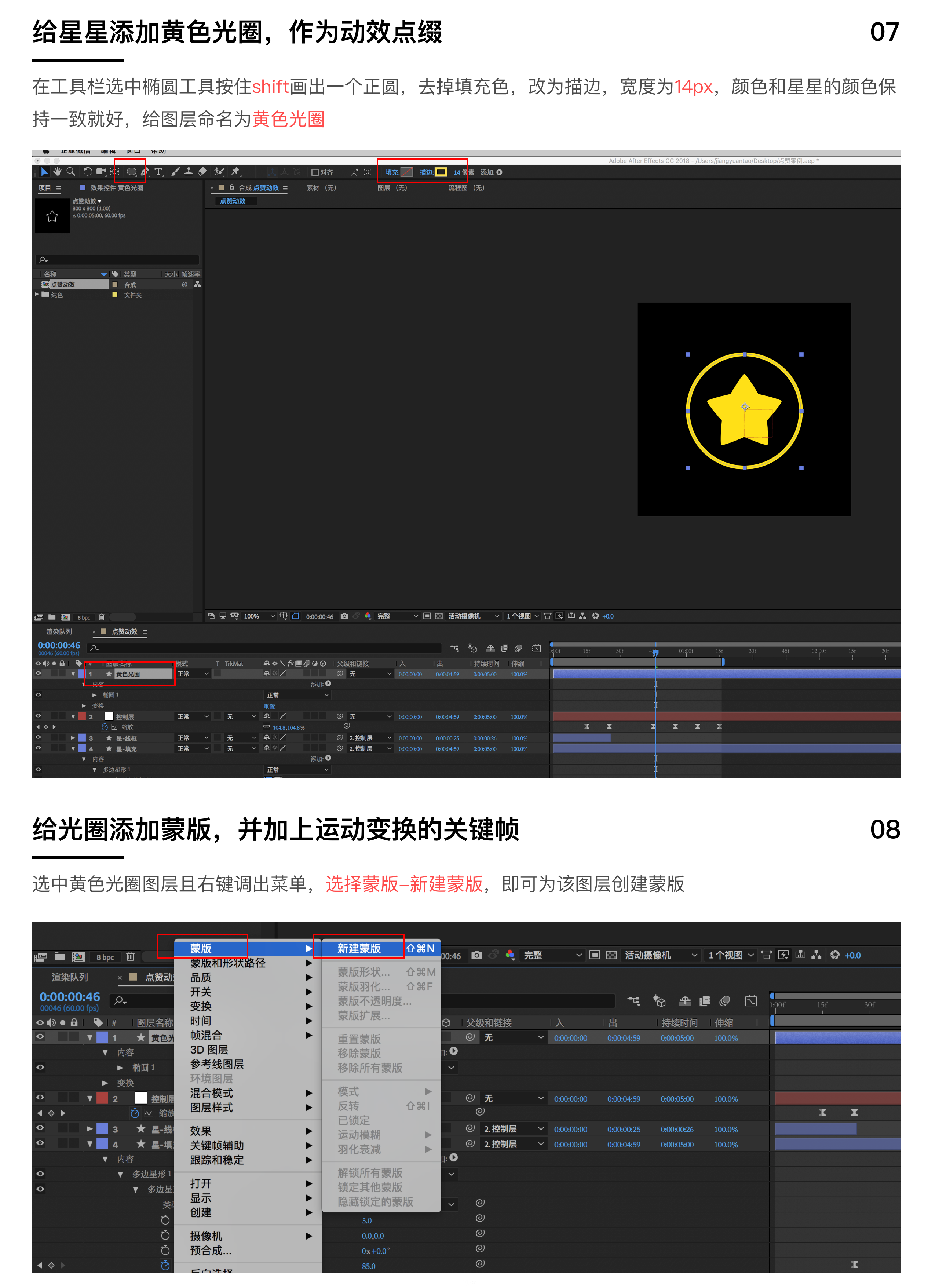This screenshot has height=1288, width=939.
Task: Open the 蒙版和形状路径 context menu item
Action: 227,963
